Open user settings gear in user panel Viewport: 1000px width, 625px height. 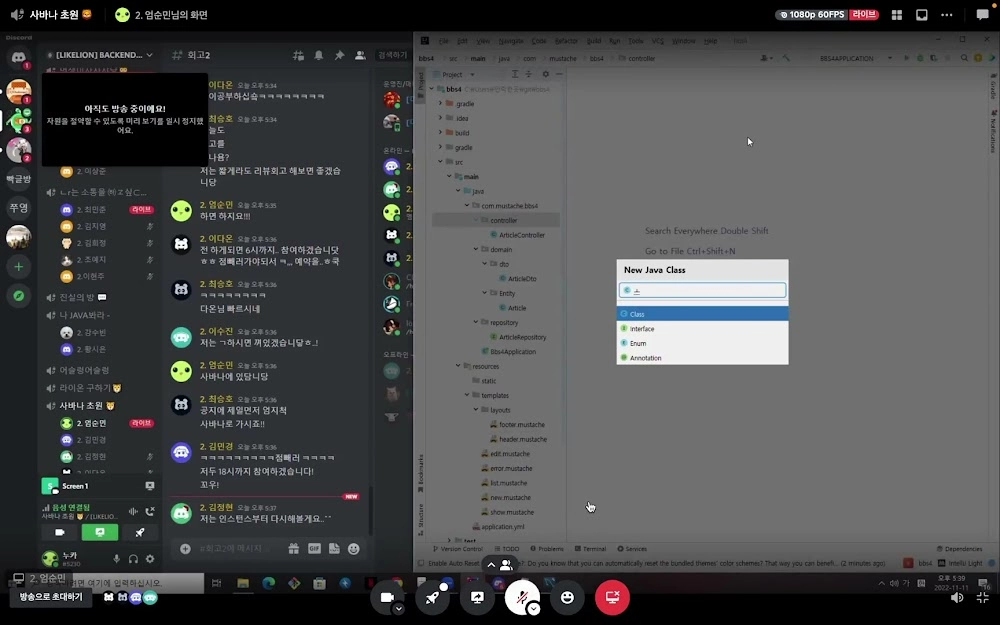tap(150, 559)
